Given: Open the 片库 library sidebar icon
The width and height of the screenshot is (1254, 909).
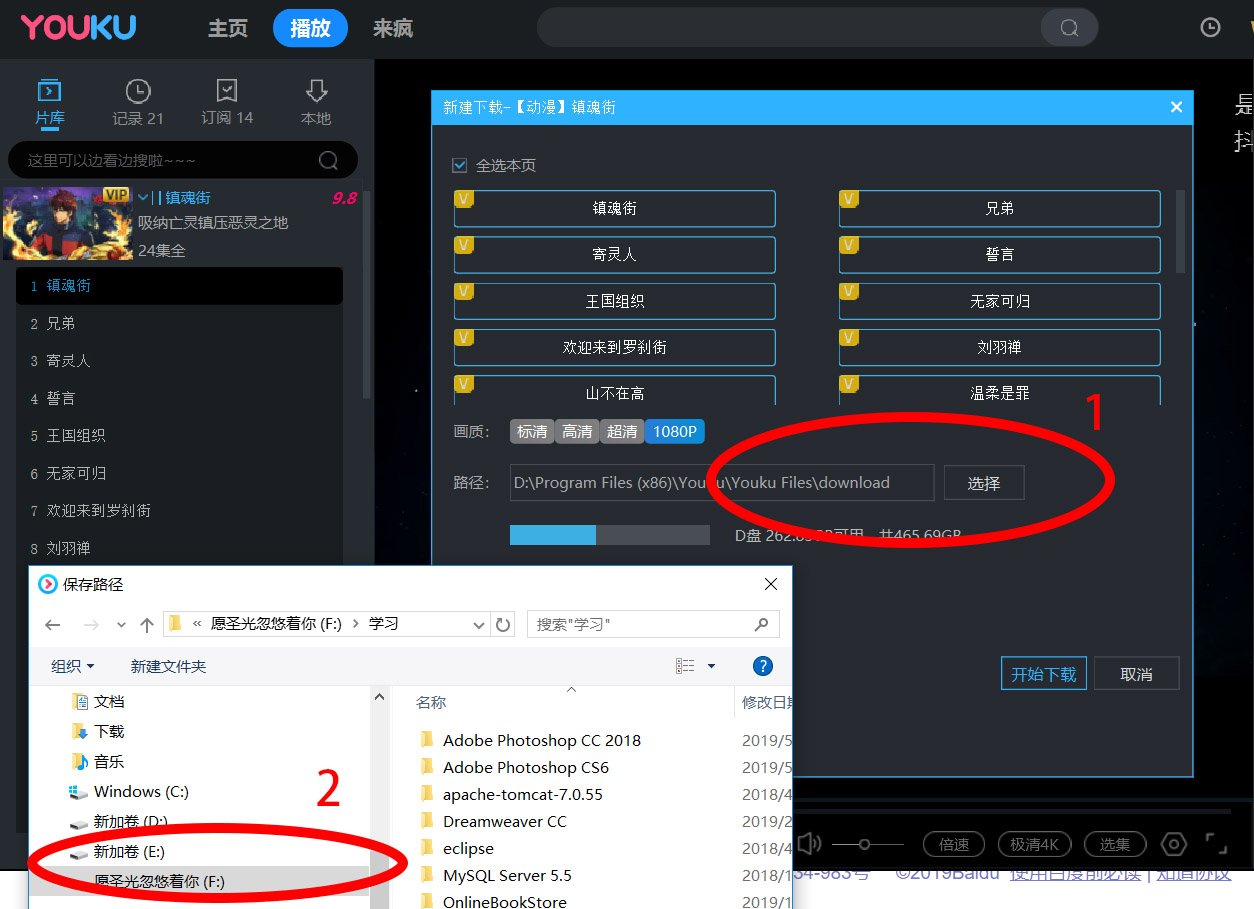Looking at the screenshot, I should pos(49,101).
